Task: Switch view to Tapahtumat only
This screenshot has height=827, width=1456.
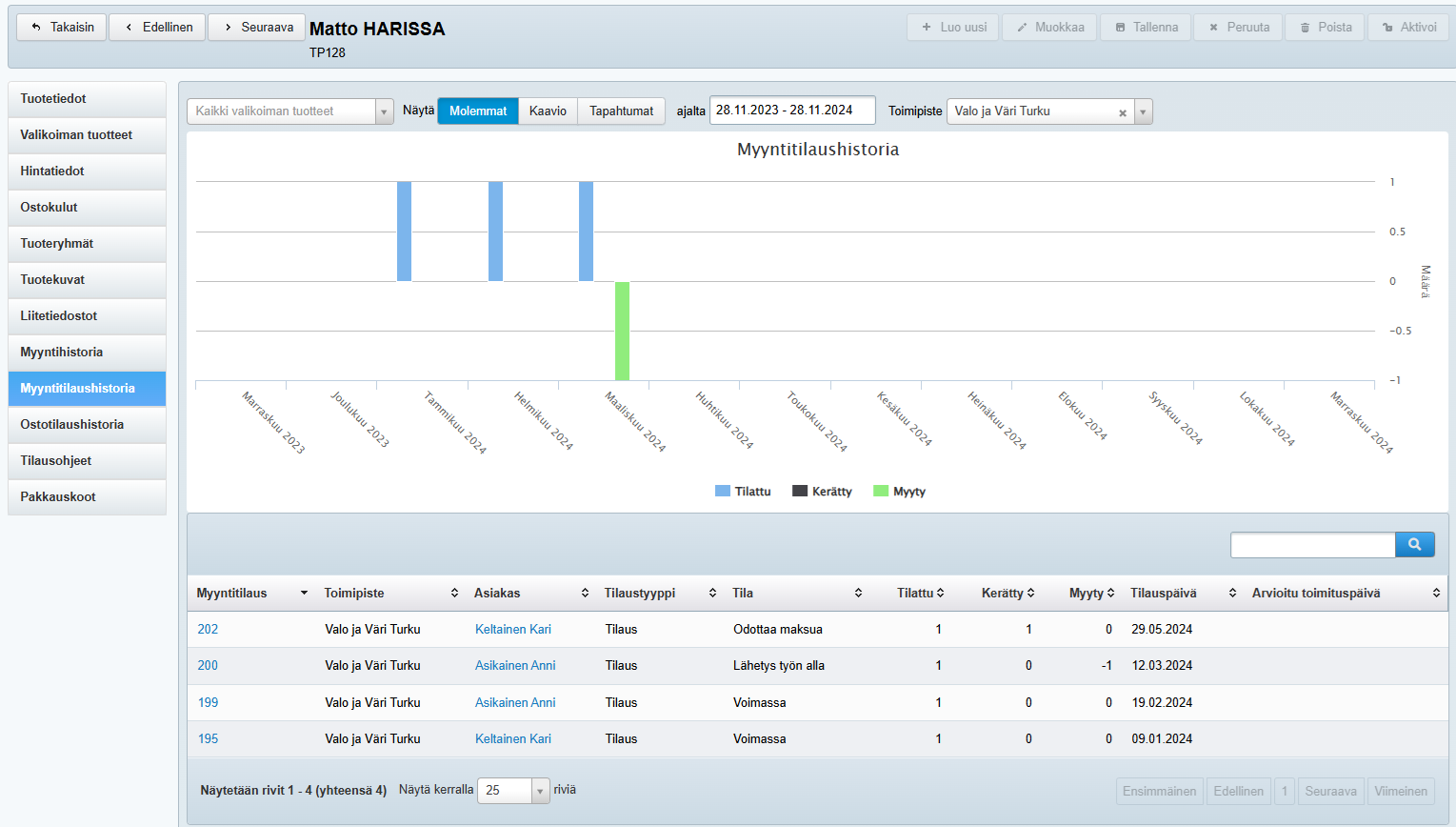Action: 621,111
